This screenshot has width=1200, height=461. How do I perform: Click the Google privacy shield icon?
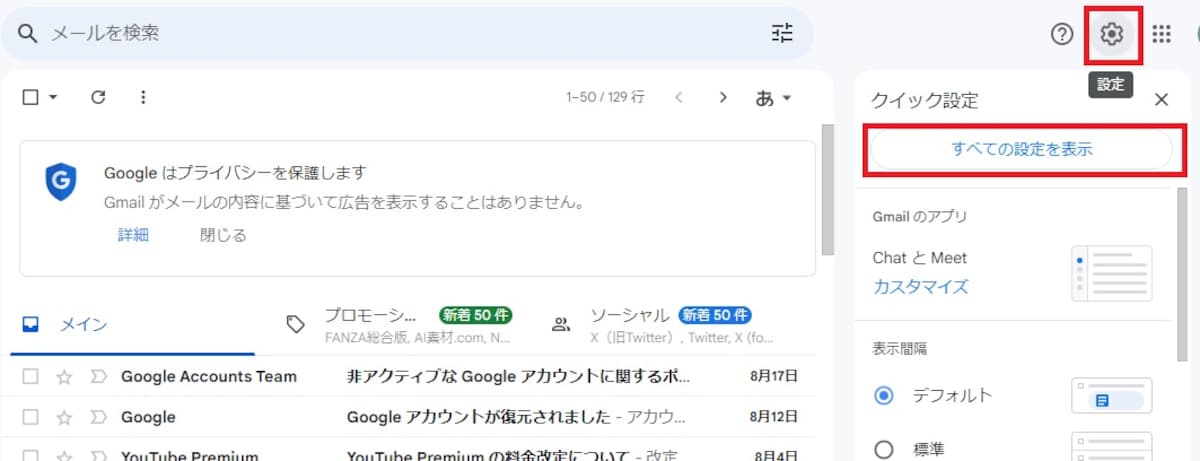[61, 182]
